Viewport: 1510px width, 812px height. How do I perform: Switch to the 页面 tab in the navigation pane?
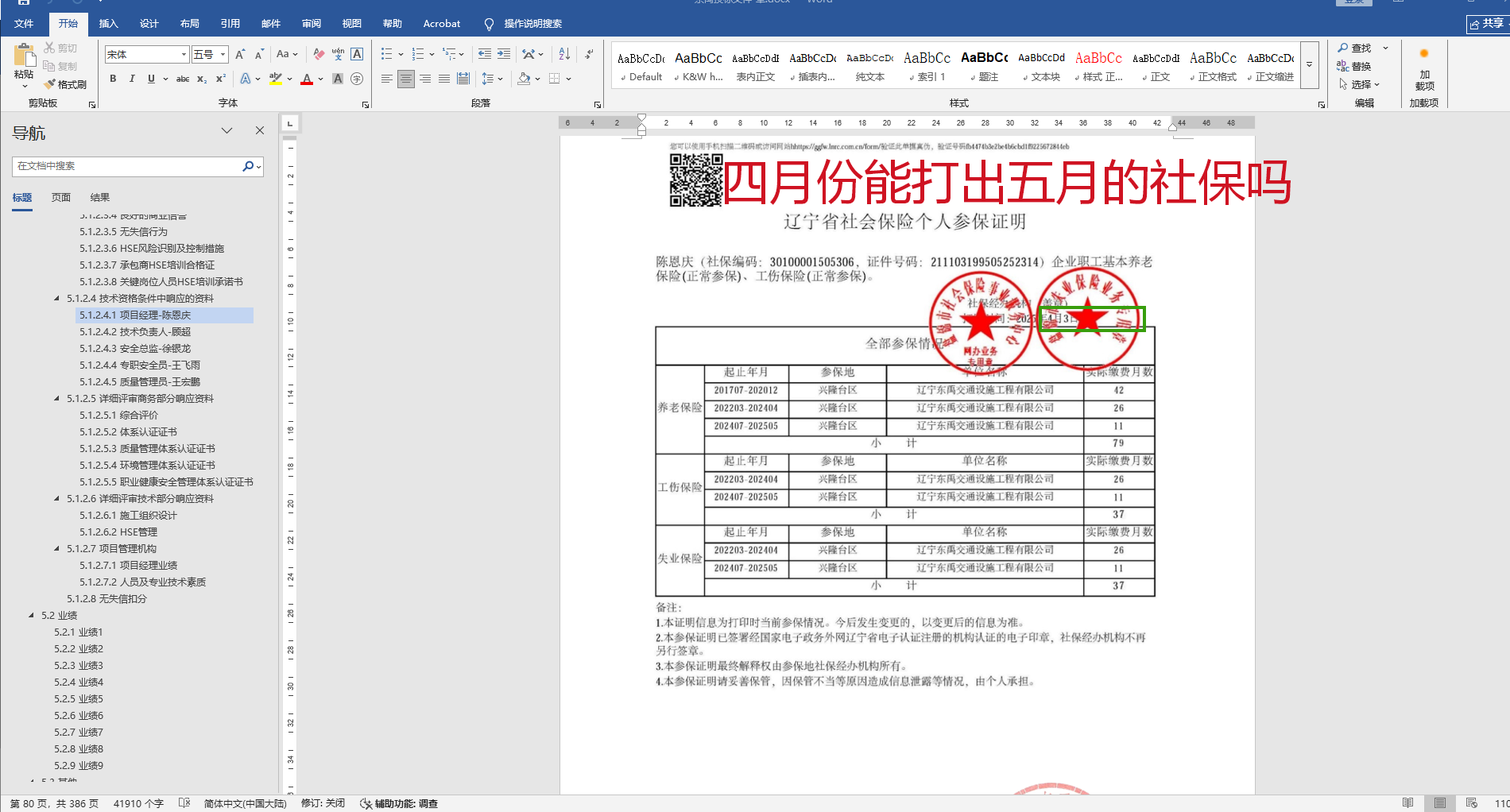click(x=61, y=198)
